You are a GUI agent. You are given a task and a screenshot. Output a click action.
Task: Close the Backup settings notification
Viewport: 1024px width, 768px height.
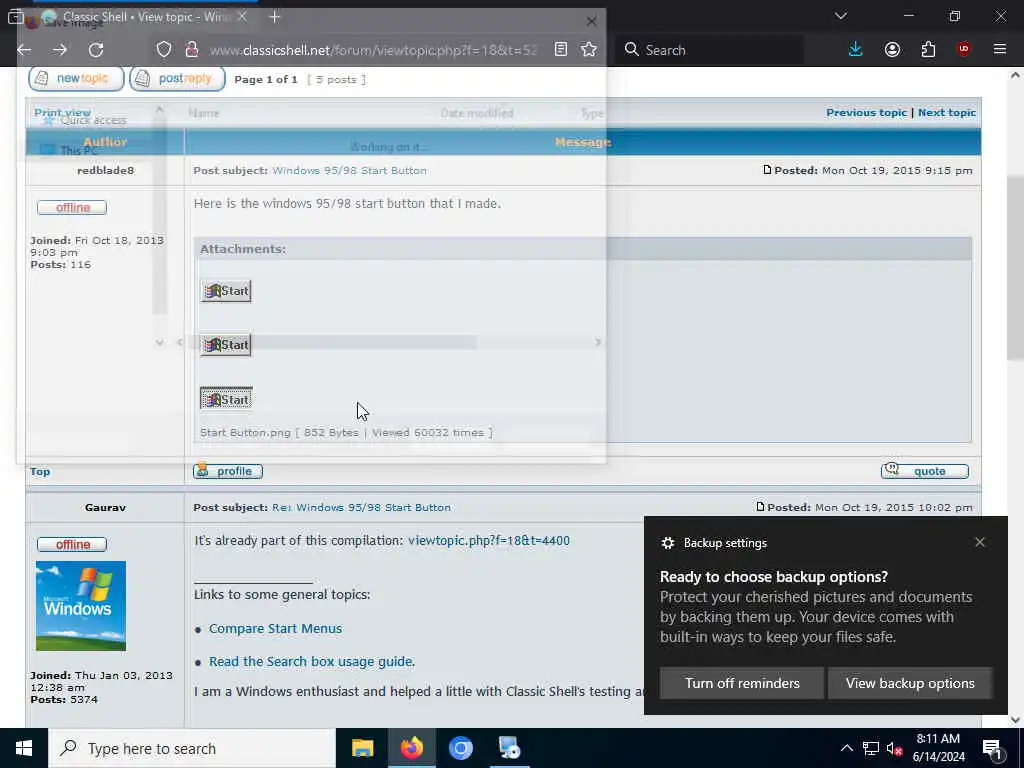click(980, 542)
